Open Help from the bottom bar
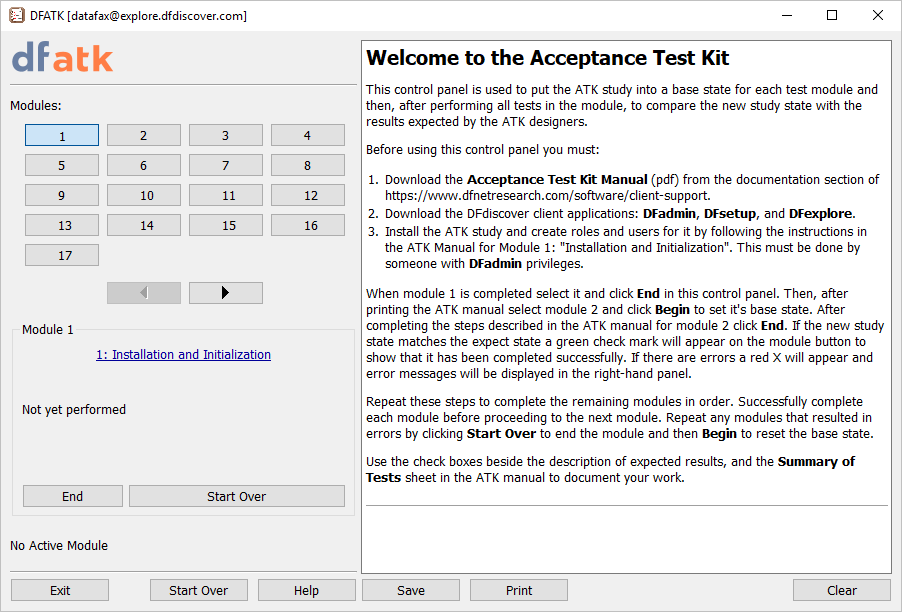This screenshot has width=902, height=612. pos(306,591)
